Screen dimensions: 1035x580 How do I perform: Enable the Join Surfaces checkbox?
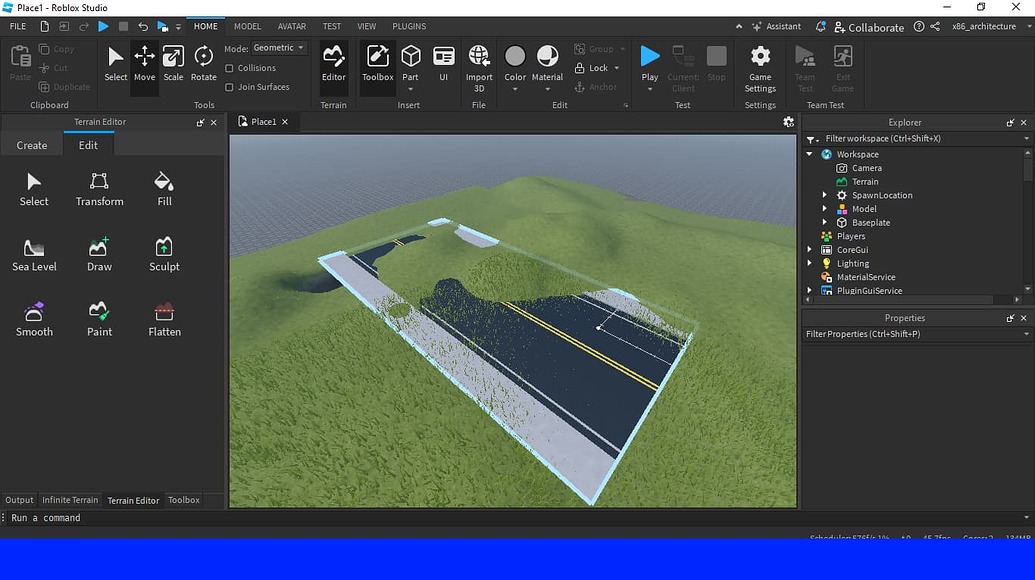pyautogui.click(x=229, y=87)
